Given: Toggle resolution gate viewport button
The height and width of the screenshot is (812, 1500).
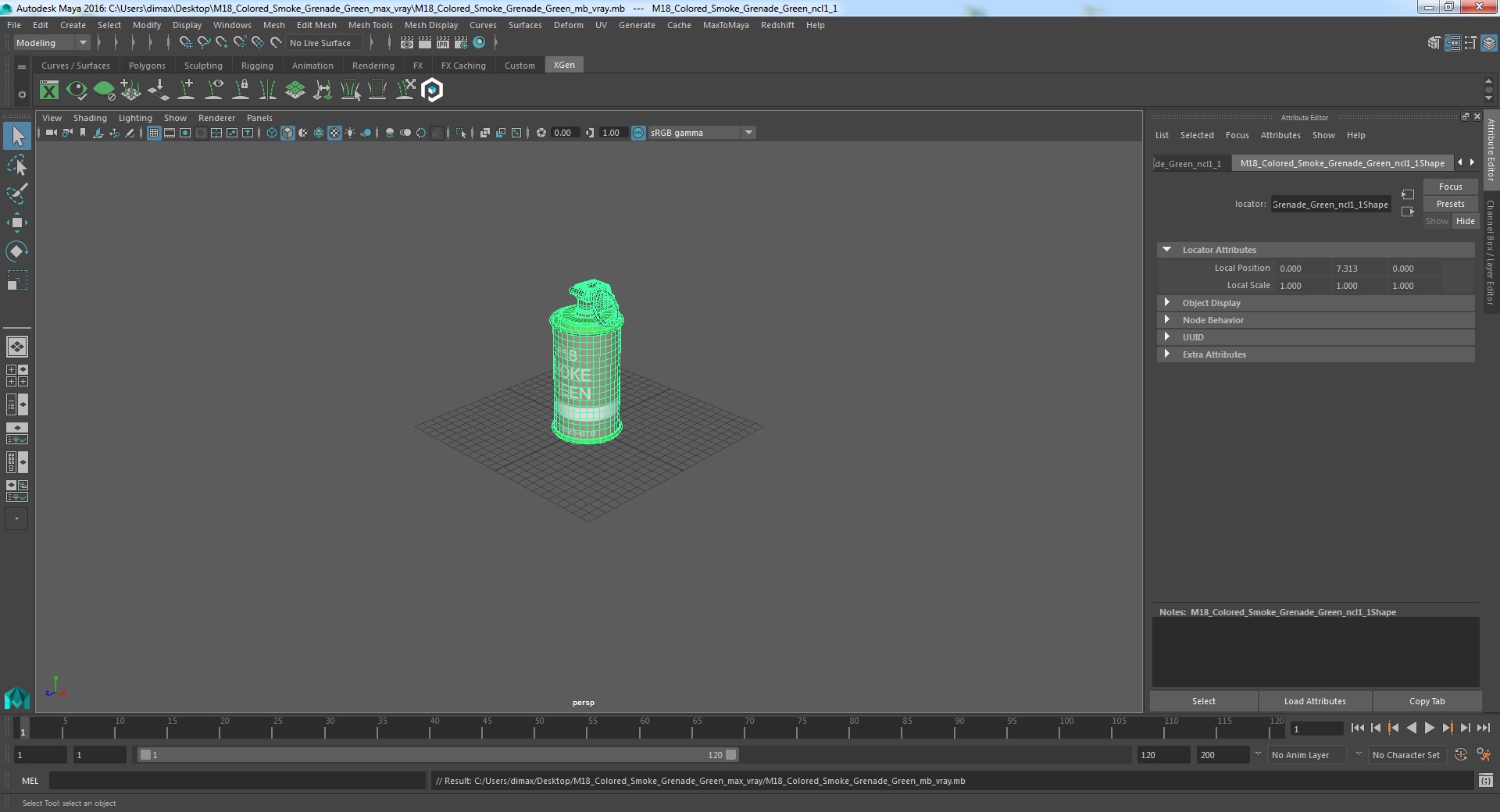Looking at the screenshot, I should [x=185, y=133].
